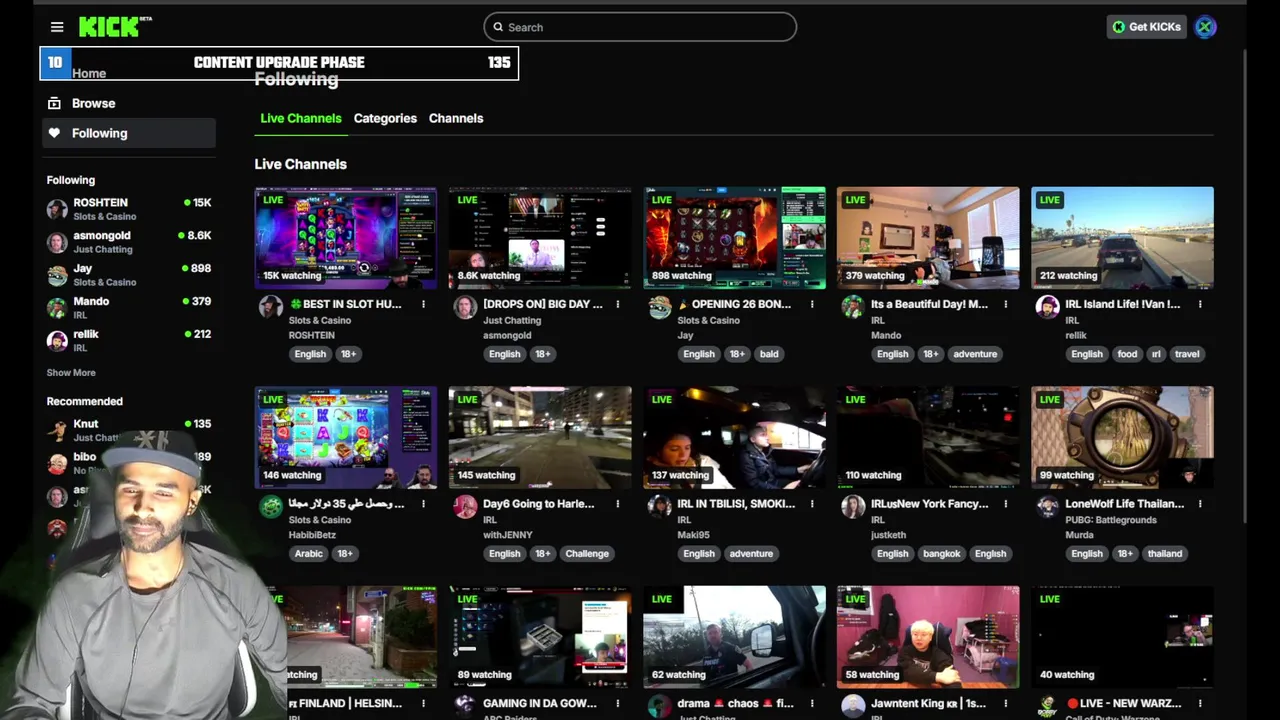
Task: Click the Arabic tag on HabibiBetz stream
Action: [309, 554]
